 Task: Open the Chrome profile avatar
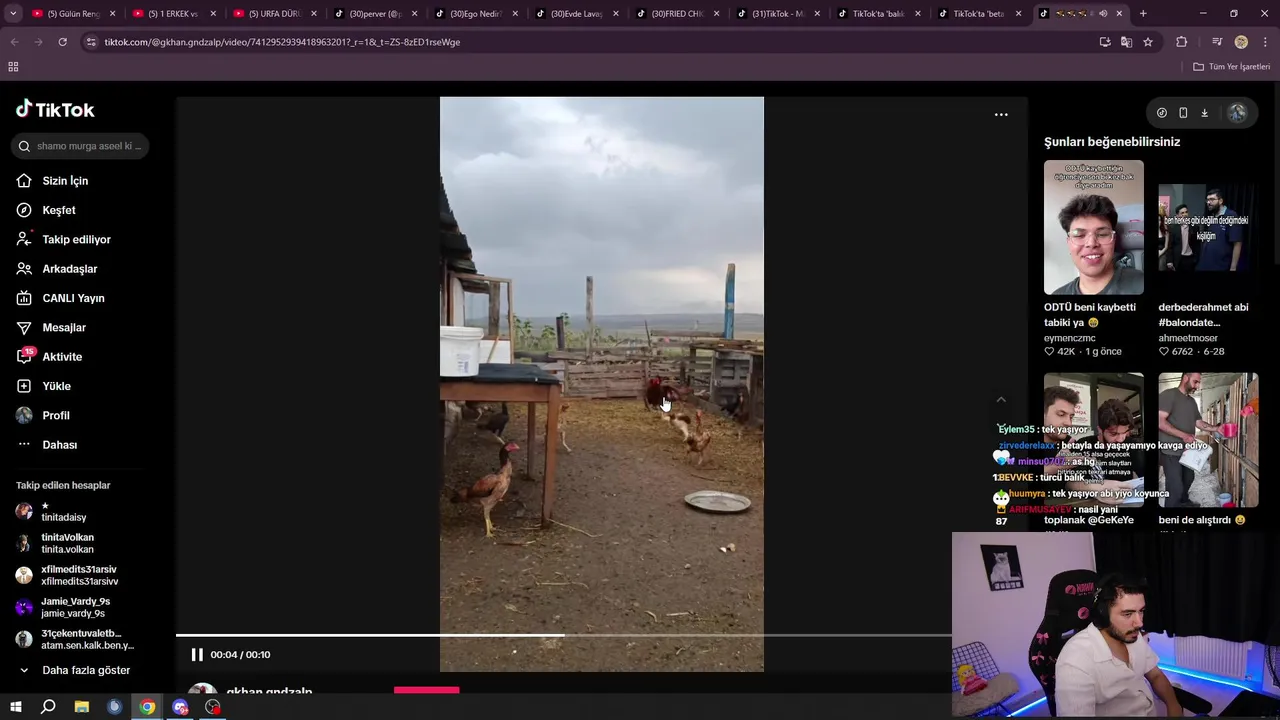pyautogui.click(x=1241, y=42)
